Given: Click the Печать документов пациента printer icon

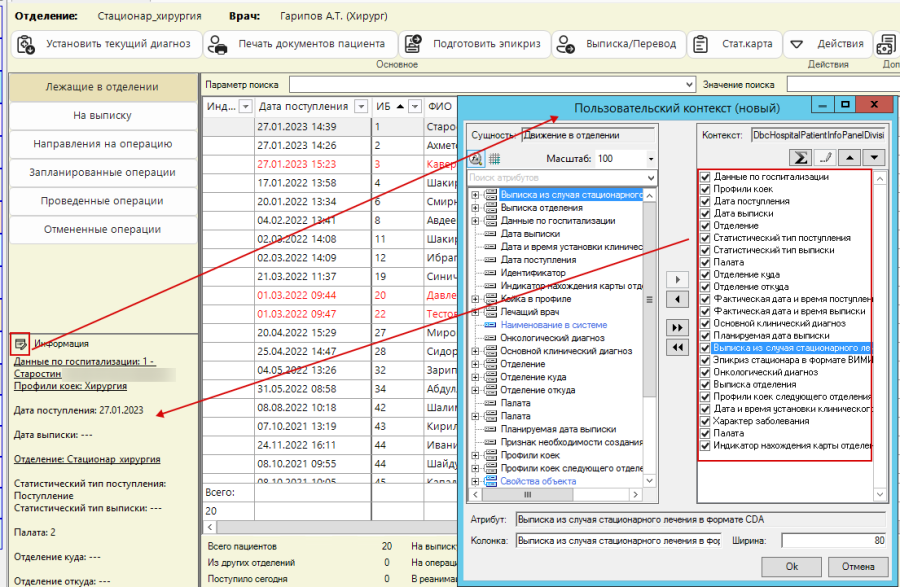Looking at the screenshot, I should pyautogui.click(x=218, y=44).
